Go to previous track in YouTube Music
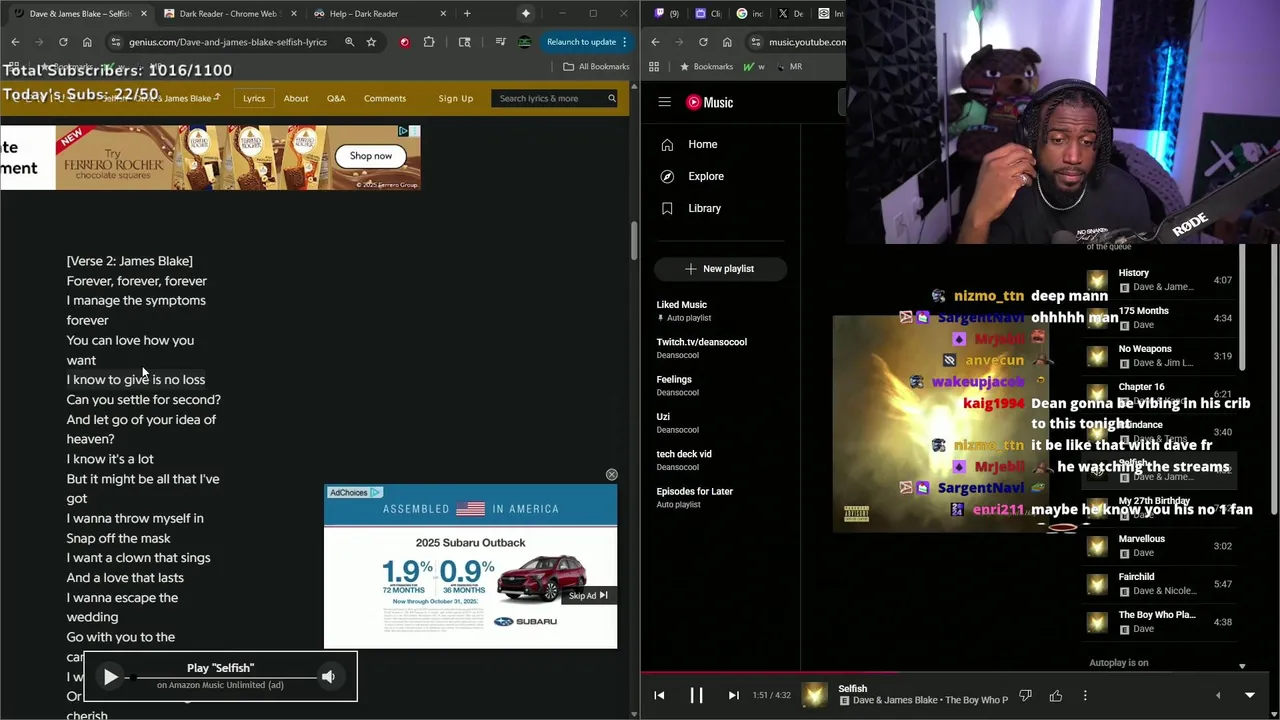The width and height of the screenshot is (1280, 720). (x=659, y=695)
